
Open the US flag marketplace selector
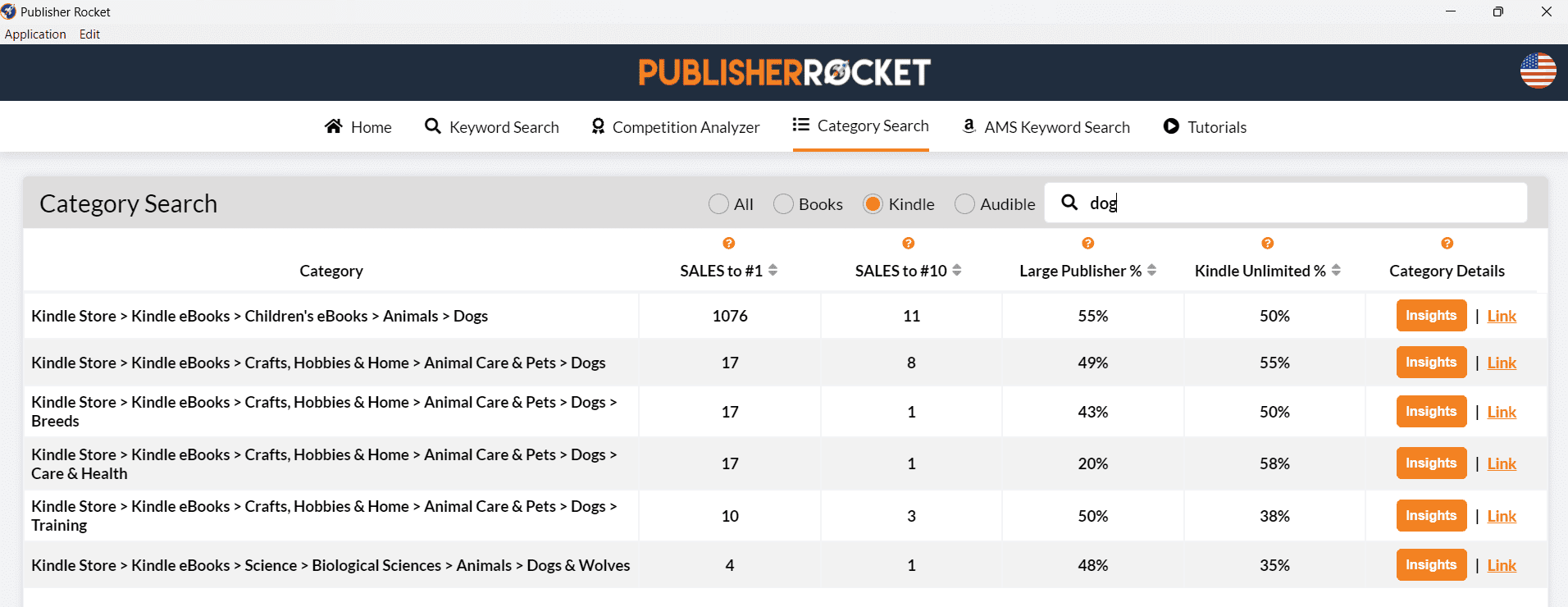1538,71
